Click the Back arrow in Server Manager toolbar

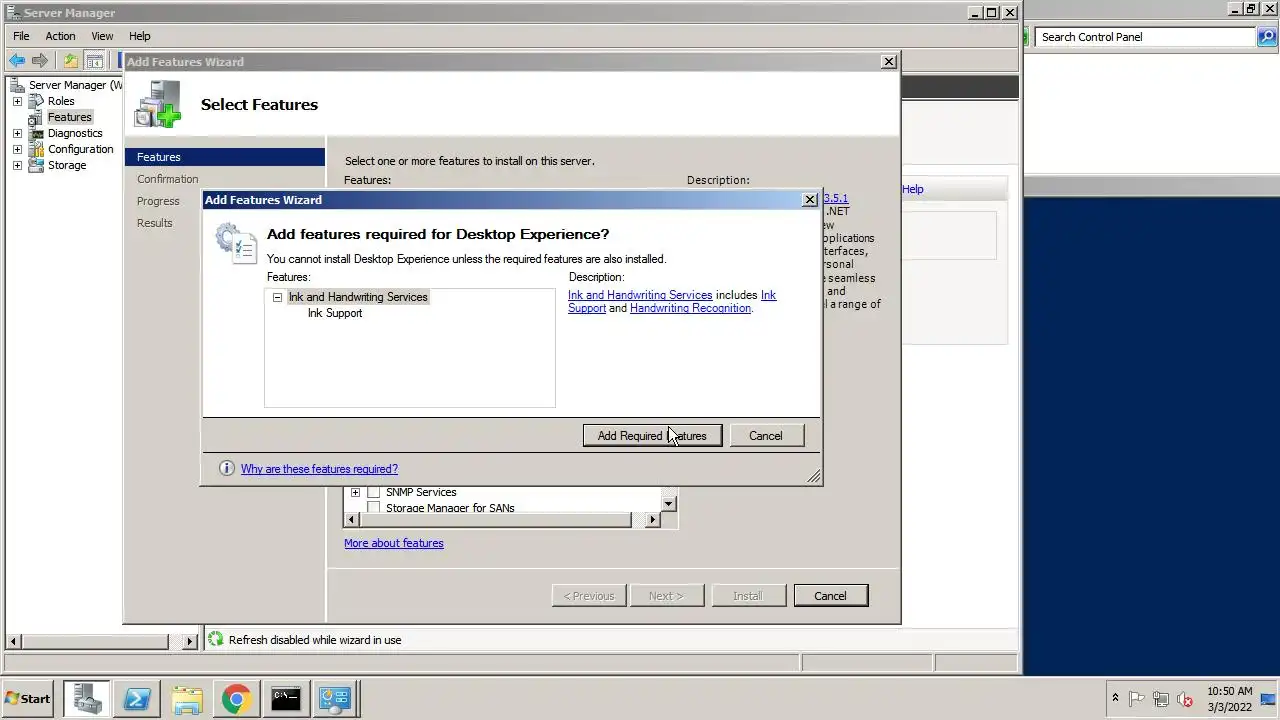(x=17, y=61)
